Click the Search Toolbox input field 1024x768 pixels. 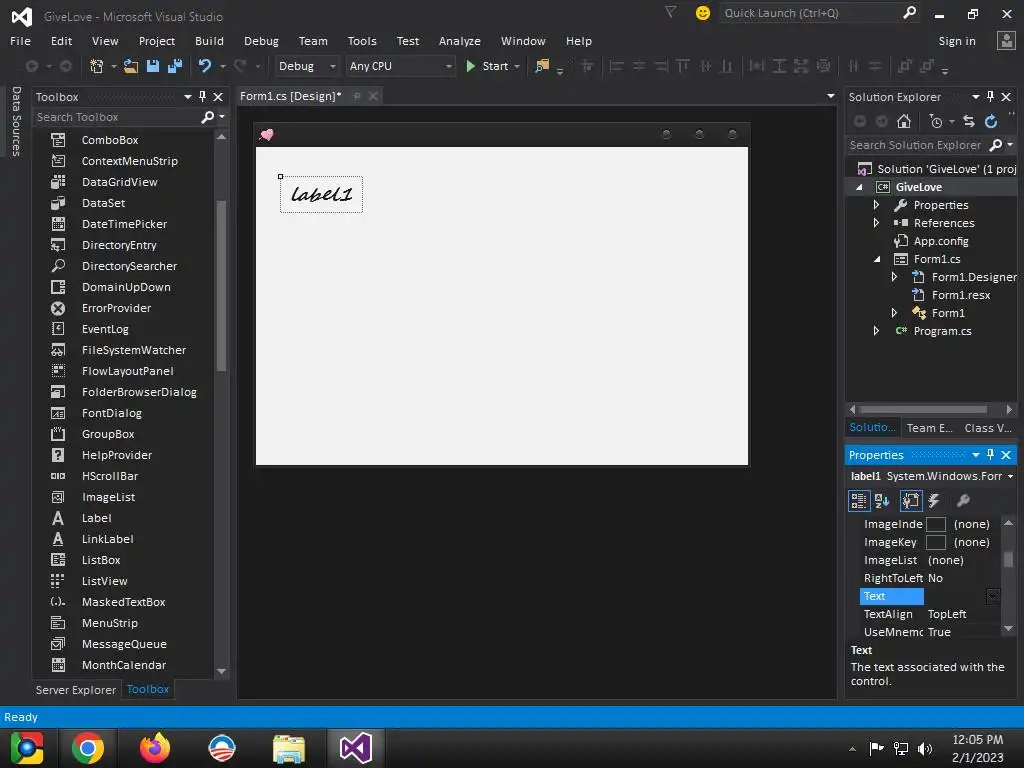pyautogui.click(x=116, y=117)
